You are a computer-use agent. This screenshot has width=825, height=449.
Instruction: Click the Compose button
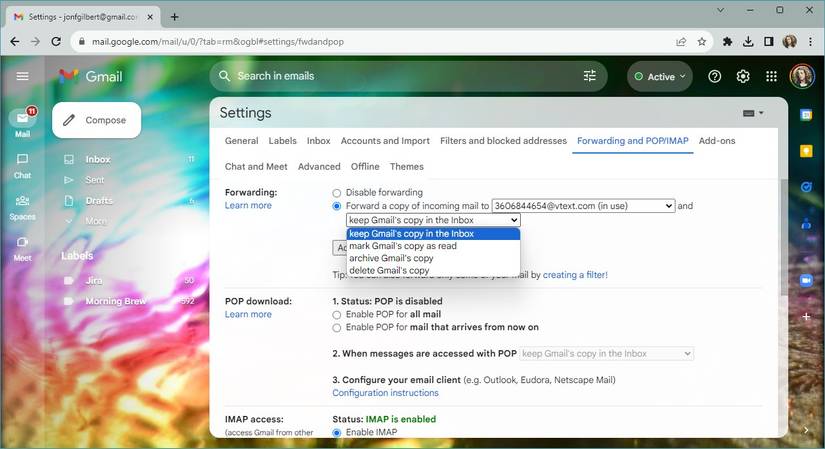tap(96, 120)
